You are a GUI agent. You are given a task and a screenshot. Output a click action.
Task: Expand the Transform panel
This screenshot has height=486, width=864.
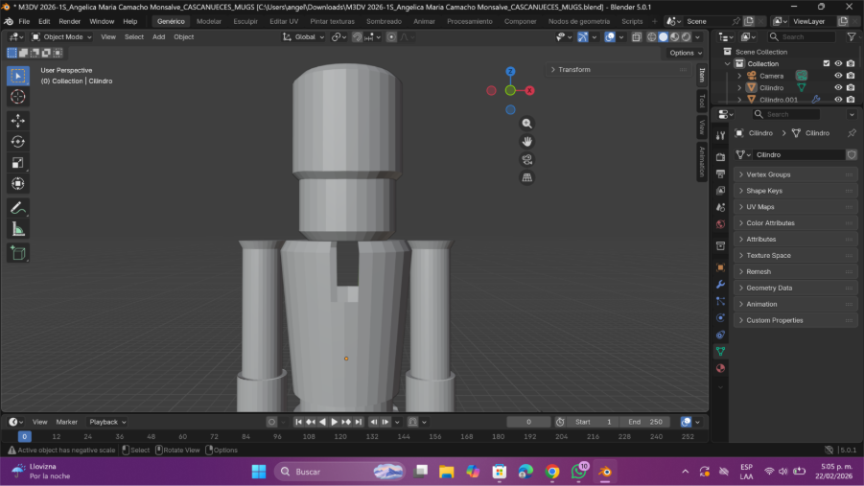tap(619, 69)
